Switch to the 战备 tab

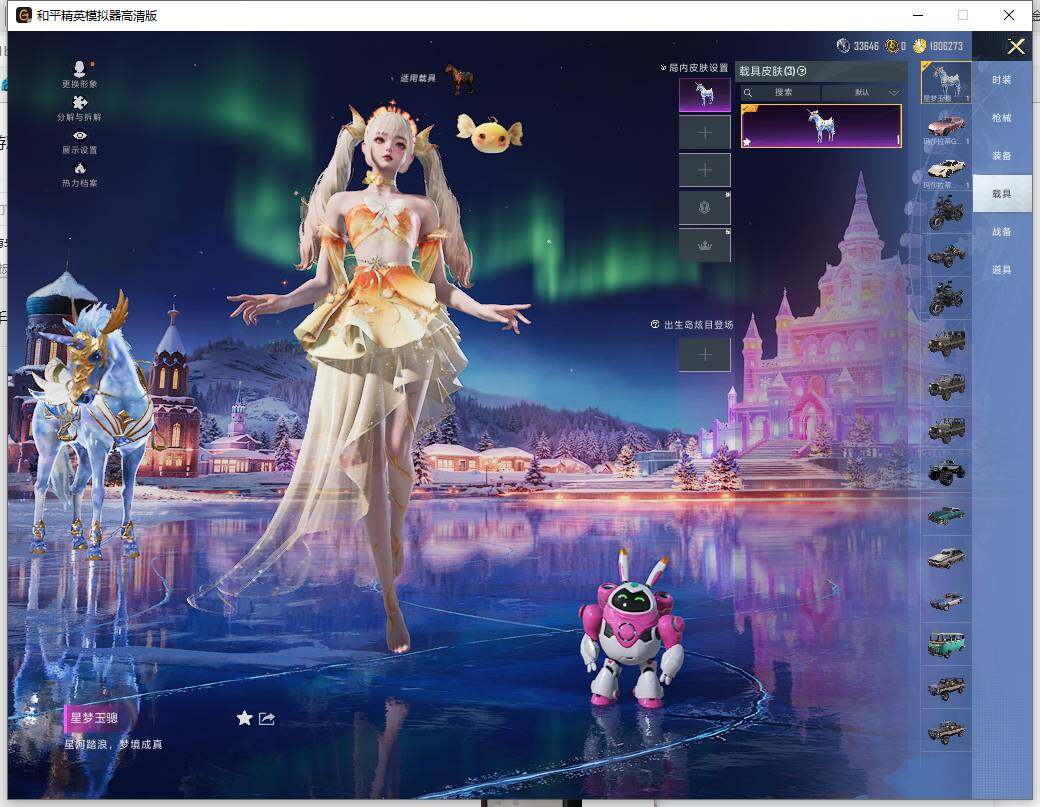pos(1002,232)
